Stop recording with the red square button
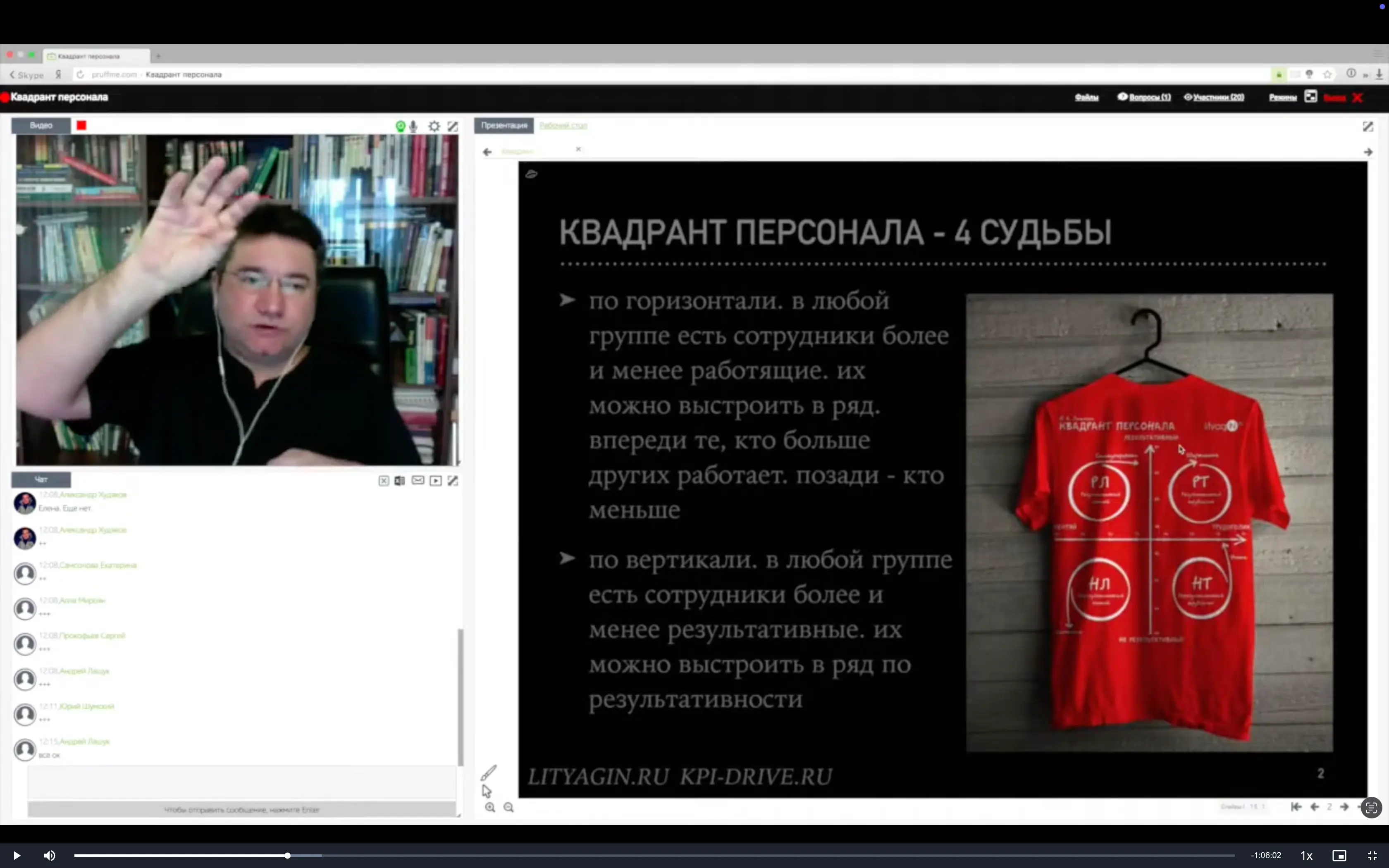 [x=81, y=125]
